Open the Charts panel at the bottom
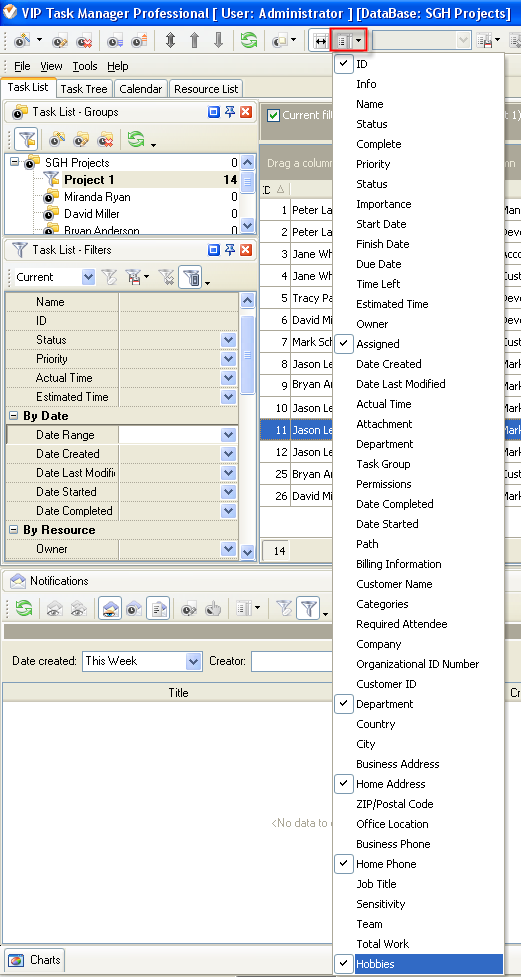The width and height of the screenshot is (521, 977). [33, 960]
